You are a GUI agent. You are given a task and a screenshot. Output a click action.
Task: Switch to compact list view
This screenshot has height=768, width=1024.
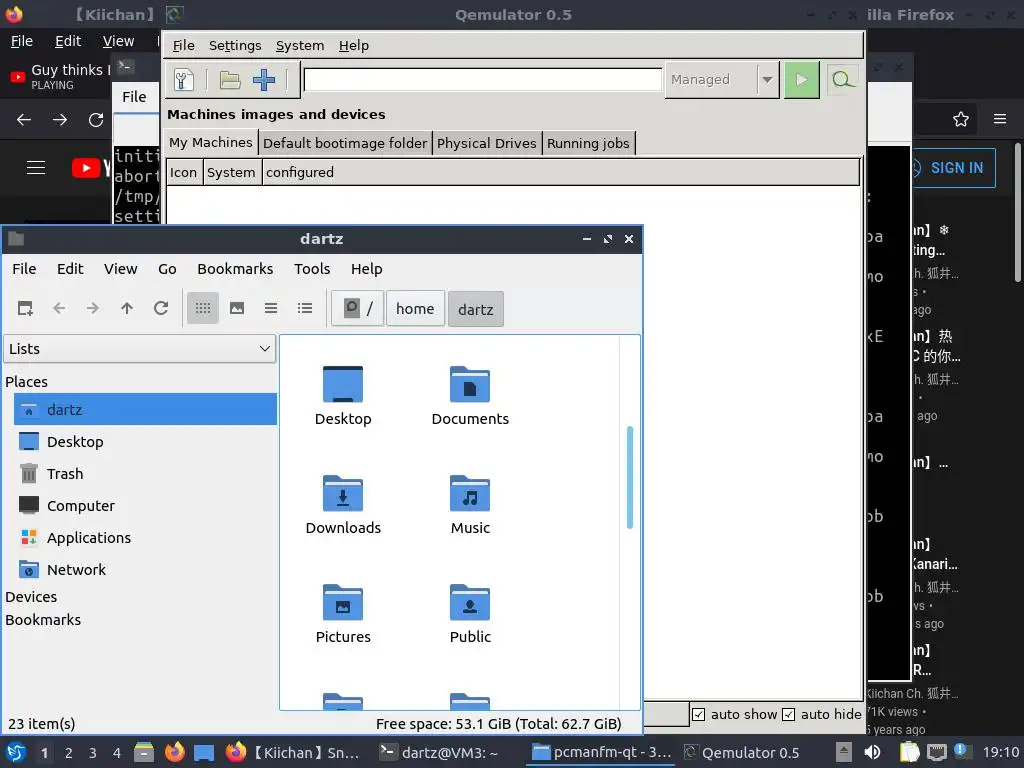pos(271,308)
